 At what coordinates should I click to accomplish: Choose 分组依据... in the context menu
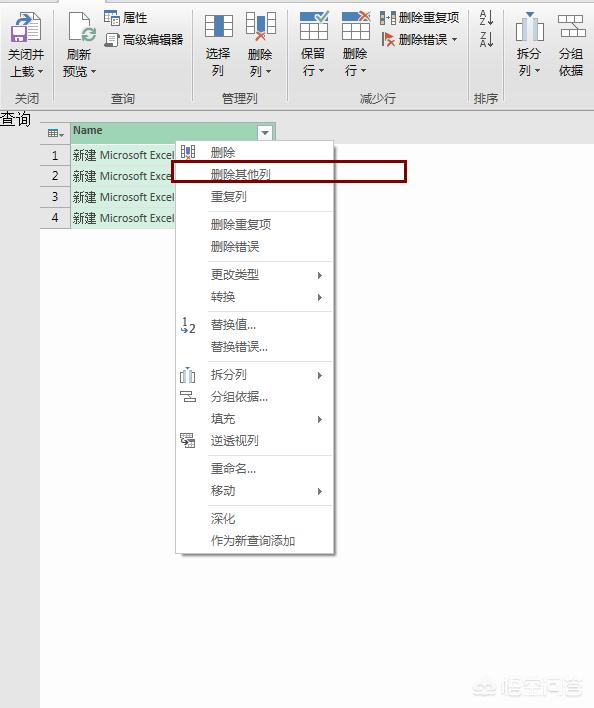click(x=255, y=397)
